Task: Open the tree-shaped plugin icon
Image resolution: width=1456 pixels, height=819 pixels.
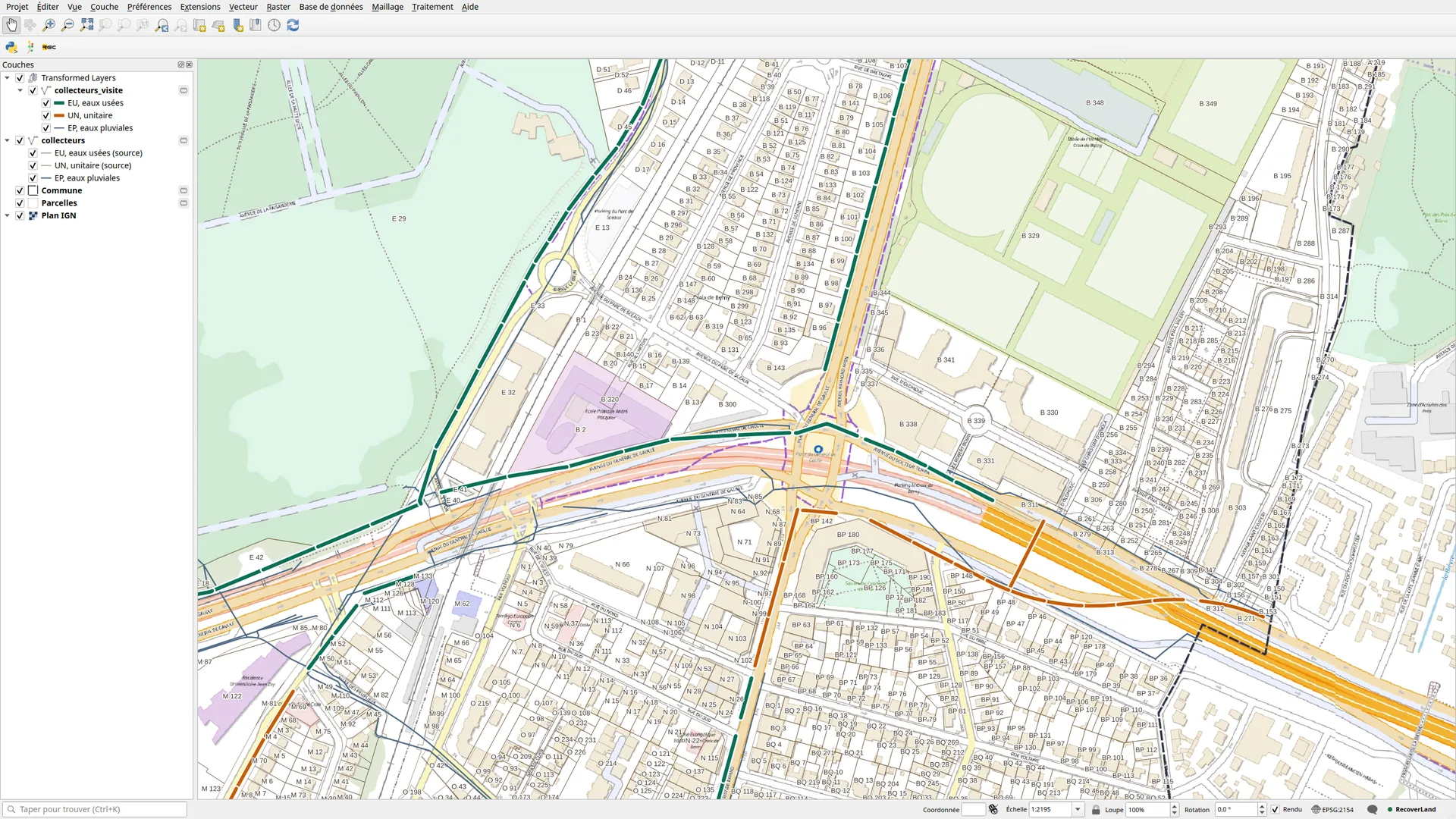Action: pyautogui.click(x=30, y=47)
